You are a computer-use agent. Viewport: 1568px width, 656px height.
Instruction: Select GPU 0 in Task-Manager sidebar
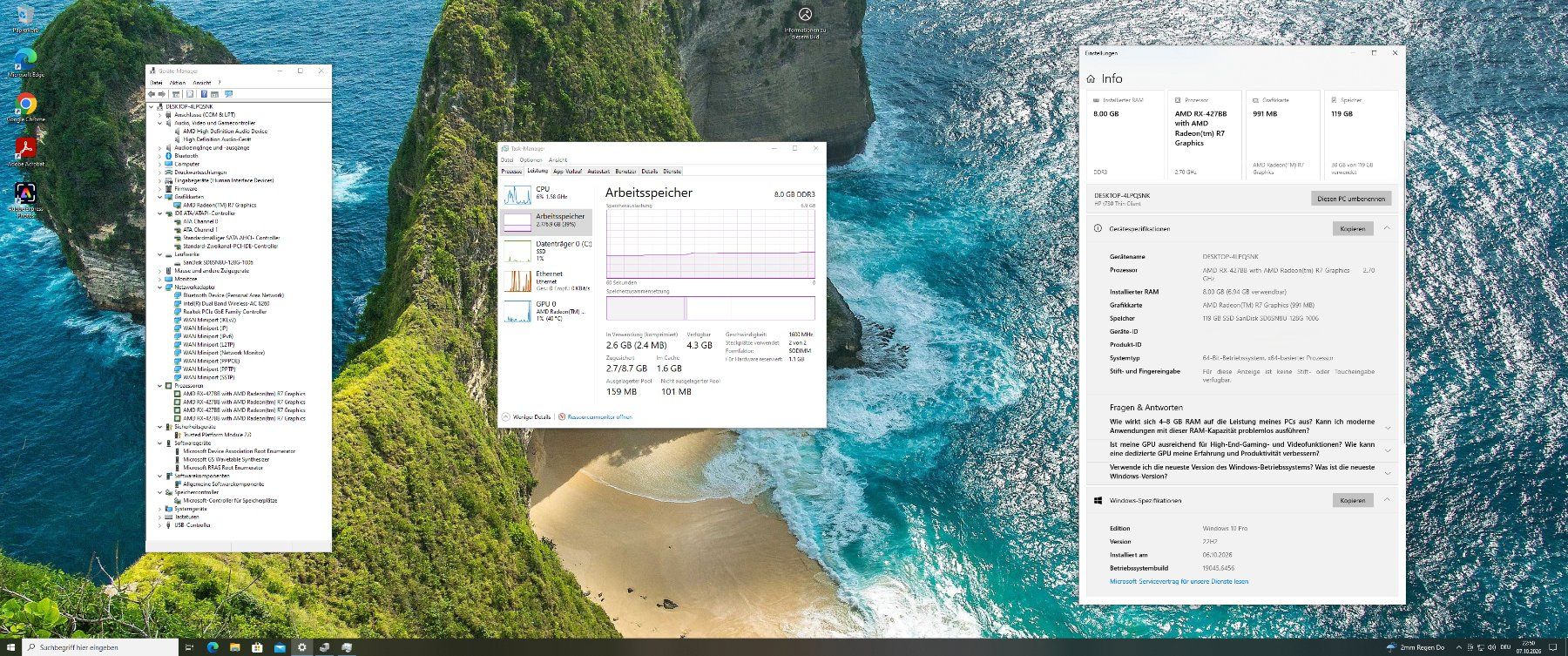point(546,311)
